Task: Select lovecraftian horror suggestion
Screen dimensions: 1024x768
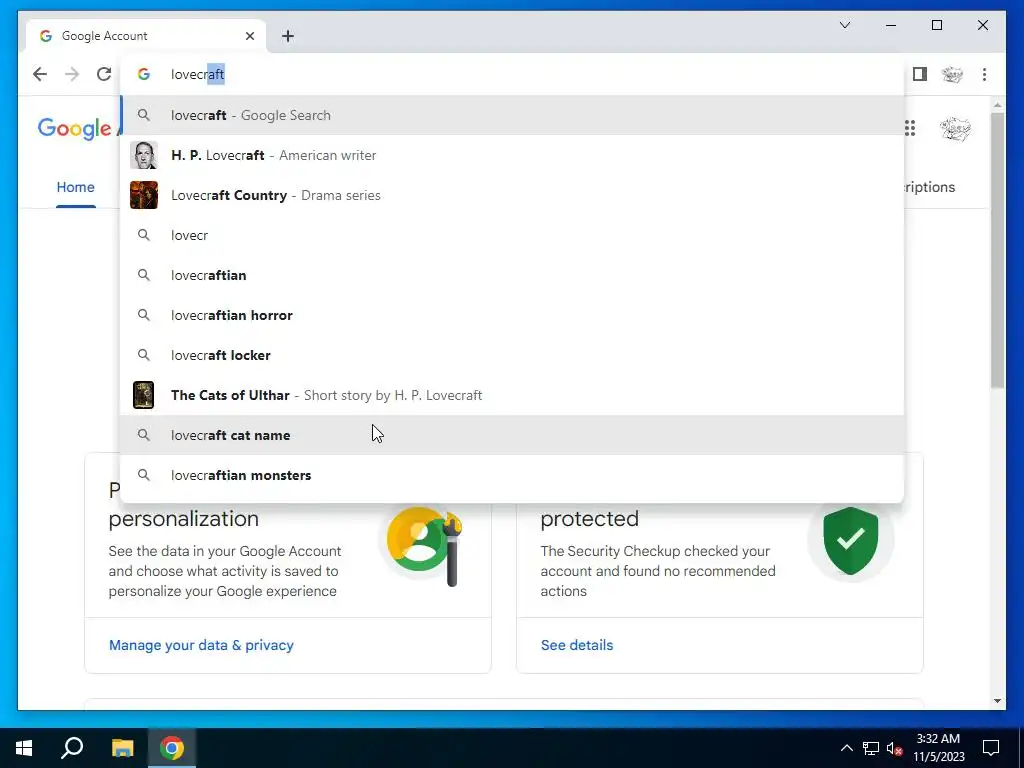Action: 513,315
